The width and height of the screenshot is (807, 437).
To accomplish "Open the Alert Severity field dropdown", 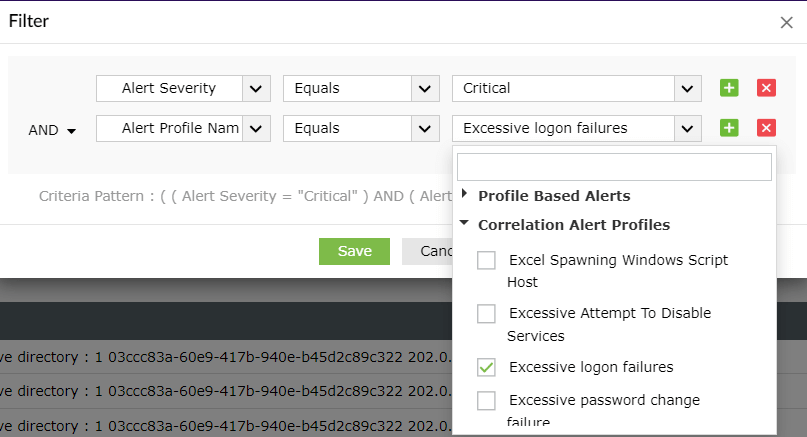I will click(x=257, y=88).
